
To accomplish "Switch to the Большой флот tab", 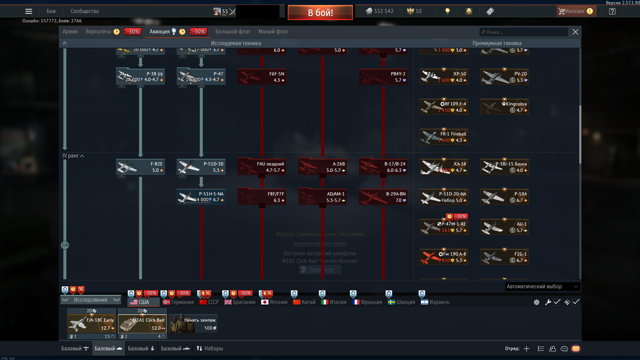I will pos(233,31).
